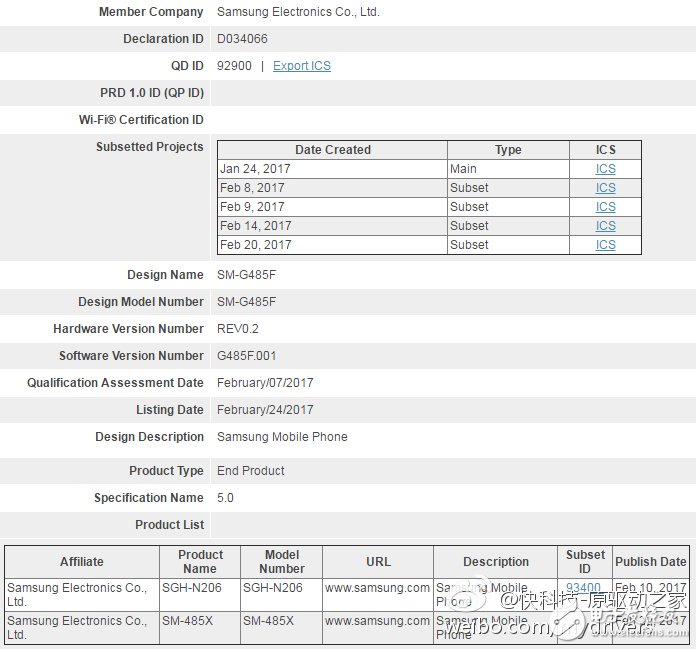Screen dimensions: 697x649
Task: Open ICS link for Feb 14, 2017 subset
Action: pos(605,226)
